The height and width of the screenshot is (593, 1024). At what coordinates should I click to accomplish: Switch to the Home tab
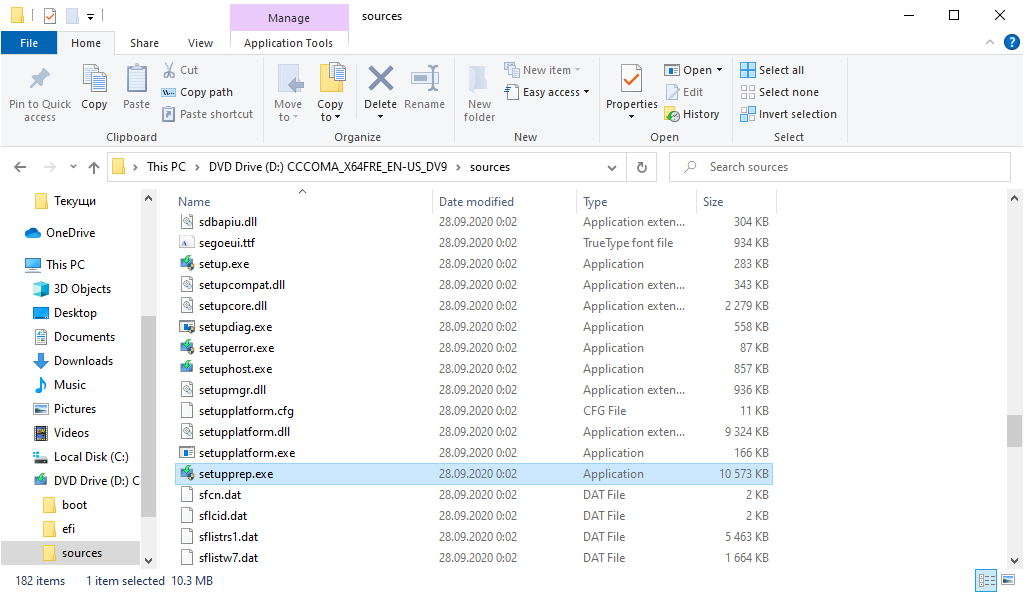click(x=86, y=43)
